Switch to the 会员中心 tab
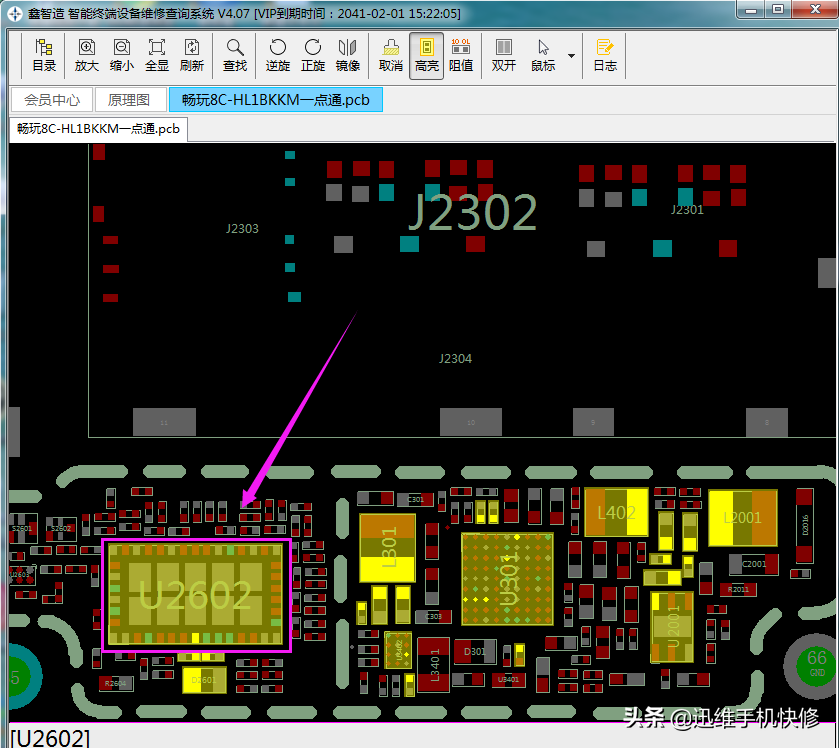 pos(51,100)
